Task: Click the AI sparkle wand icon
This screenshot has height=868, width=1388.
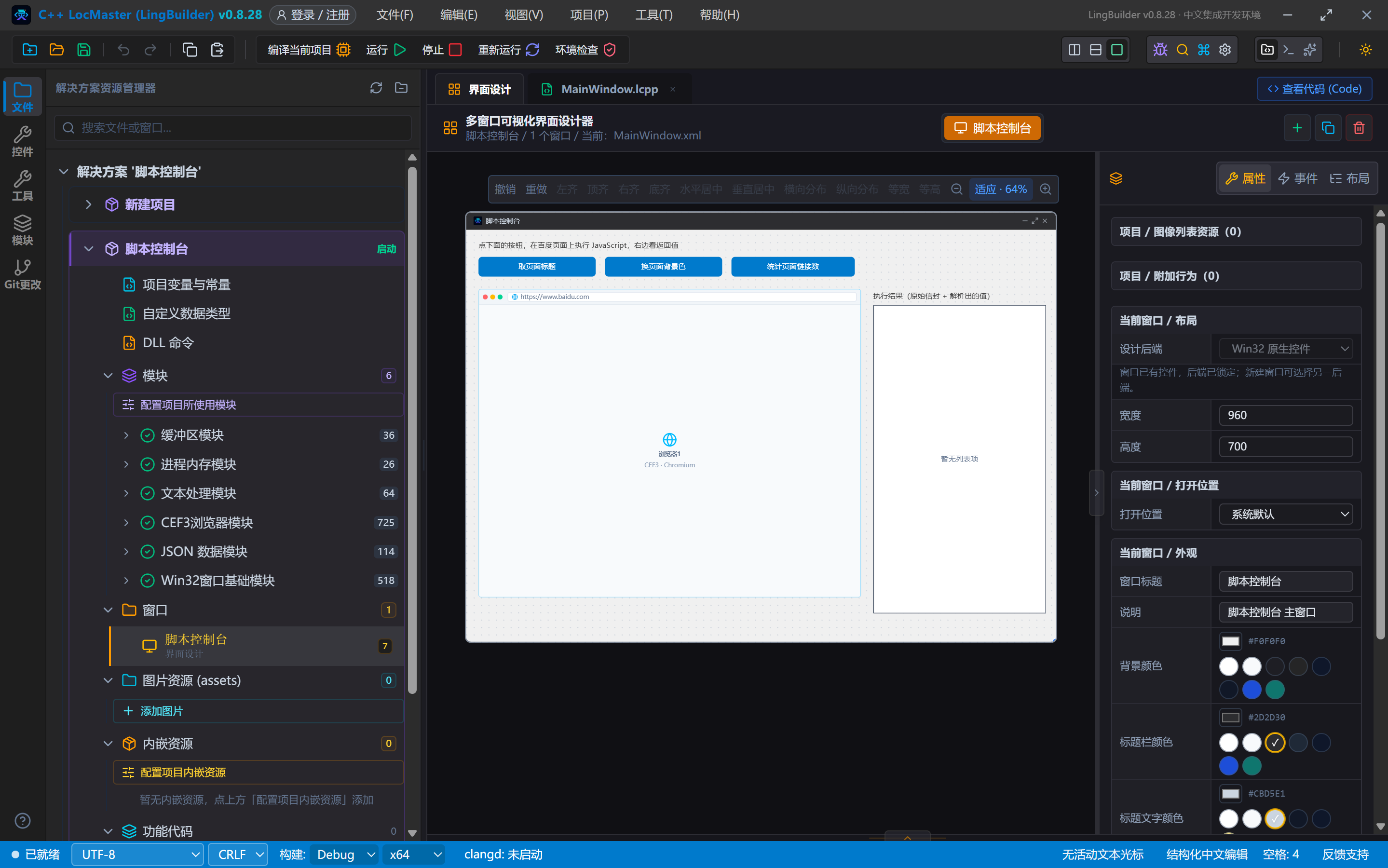Action: 1310,50
